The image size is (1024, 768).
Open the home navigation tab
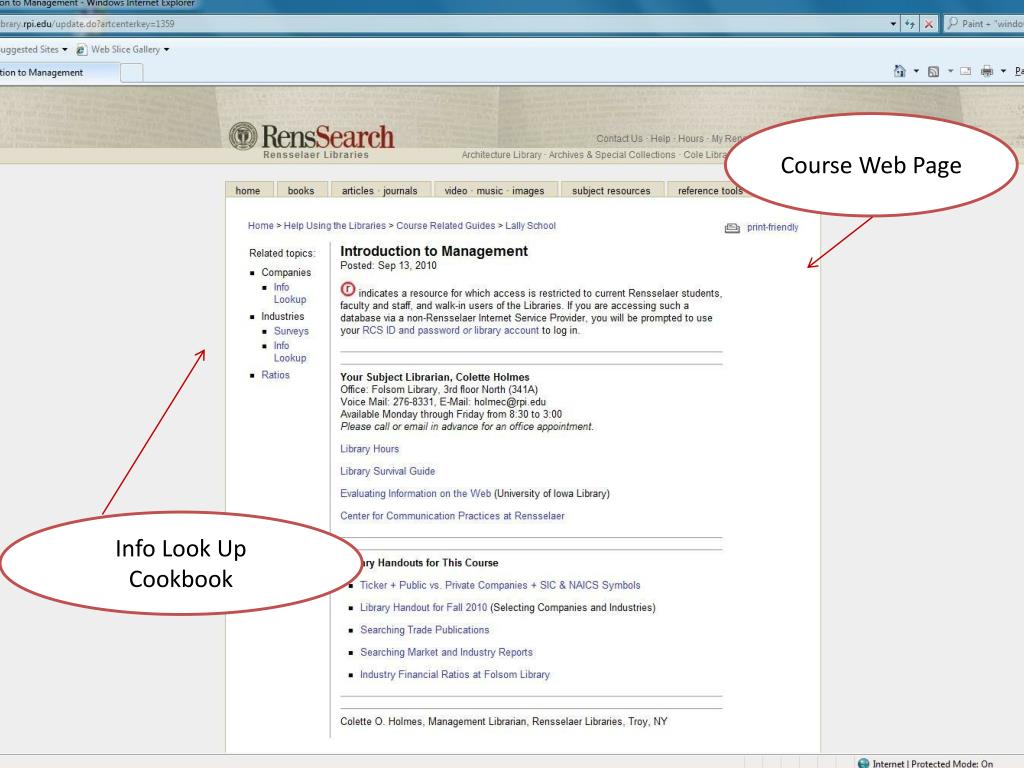coord(248,191)
